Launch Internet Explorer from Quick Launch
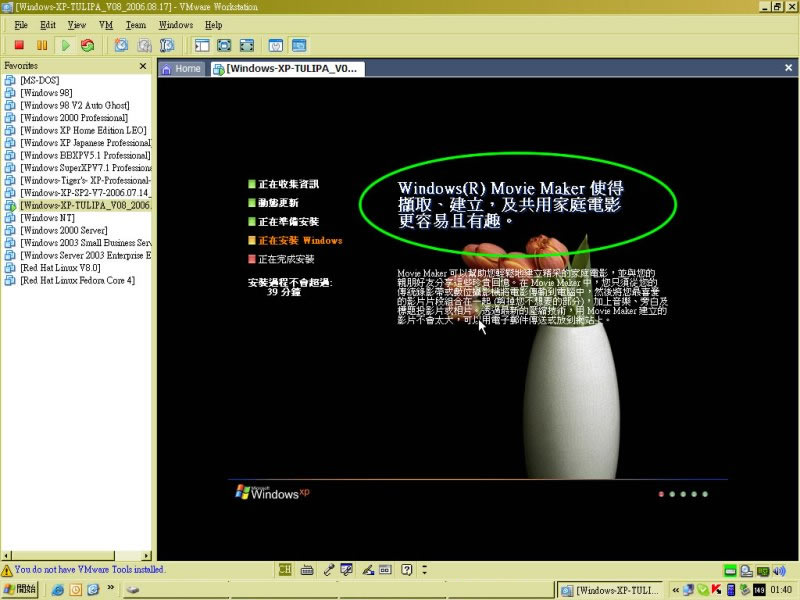The width and height of the screenshot is (800, 600). point(58,590)
